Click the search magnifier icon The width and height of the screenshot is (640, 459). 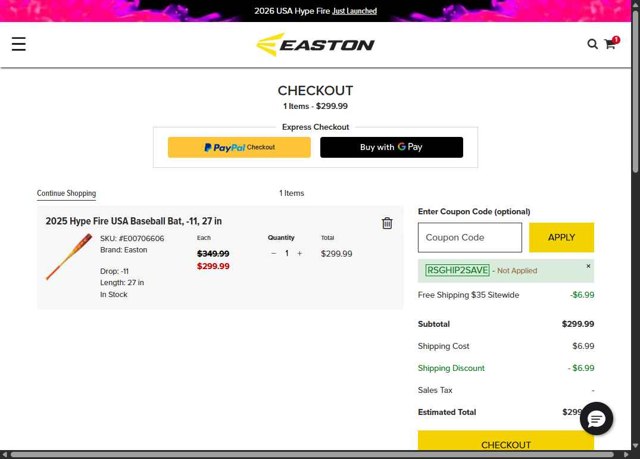[x=592, y=44]
